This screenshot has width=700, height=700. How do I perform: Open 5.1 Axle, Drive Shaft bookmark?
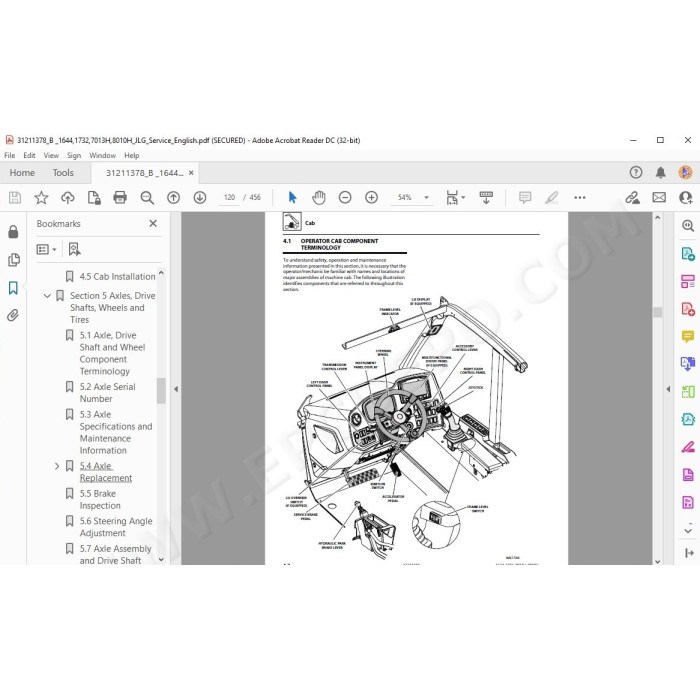coord(112,353)
